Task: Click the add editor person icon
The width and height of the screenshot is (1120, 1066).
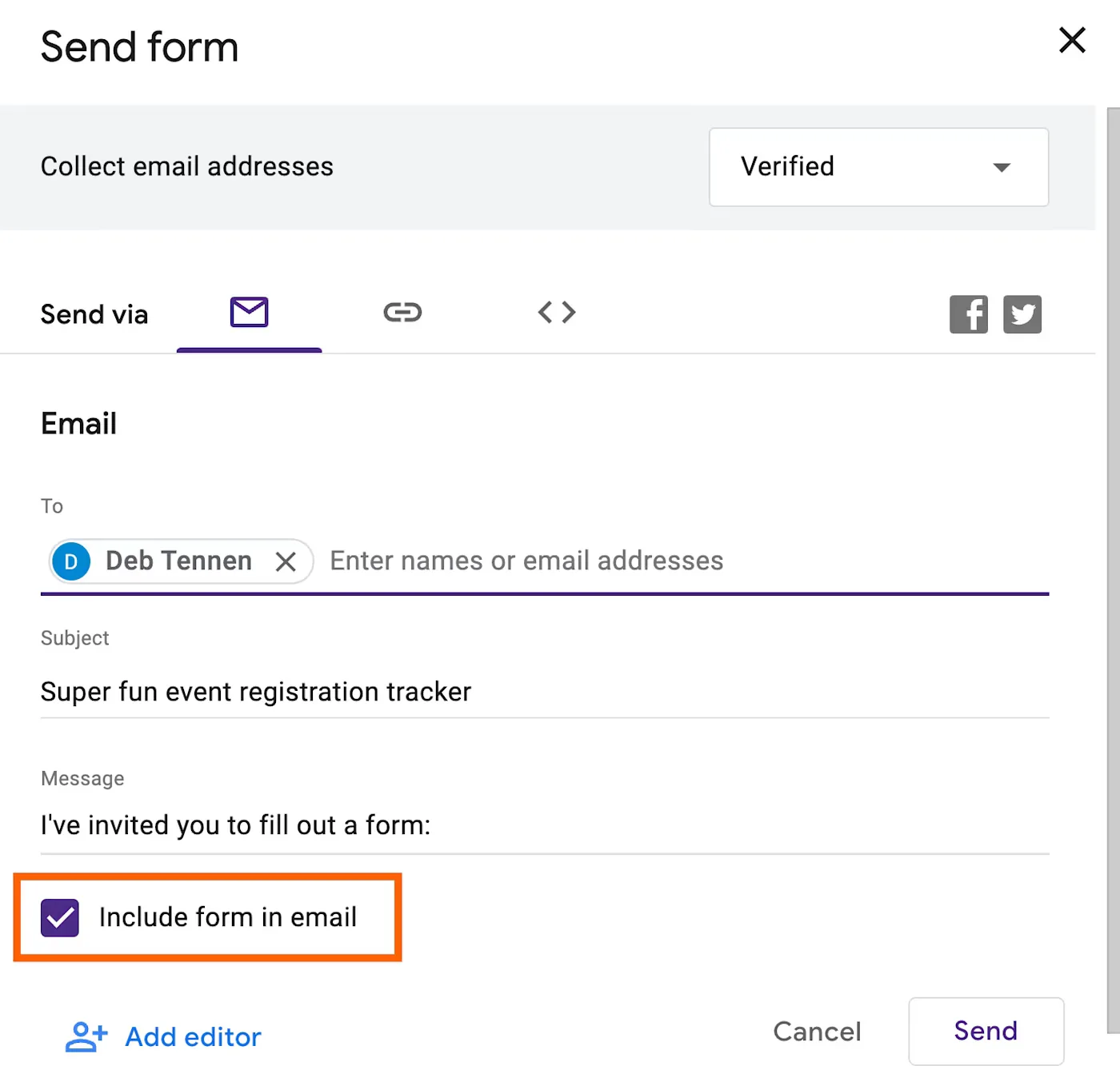Action: (86, 1036)
